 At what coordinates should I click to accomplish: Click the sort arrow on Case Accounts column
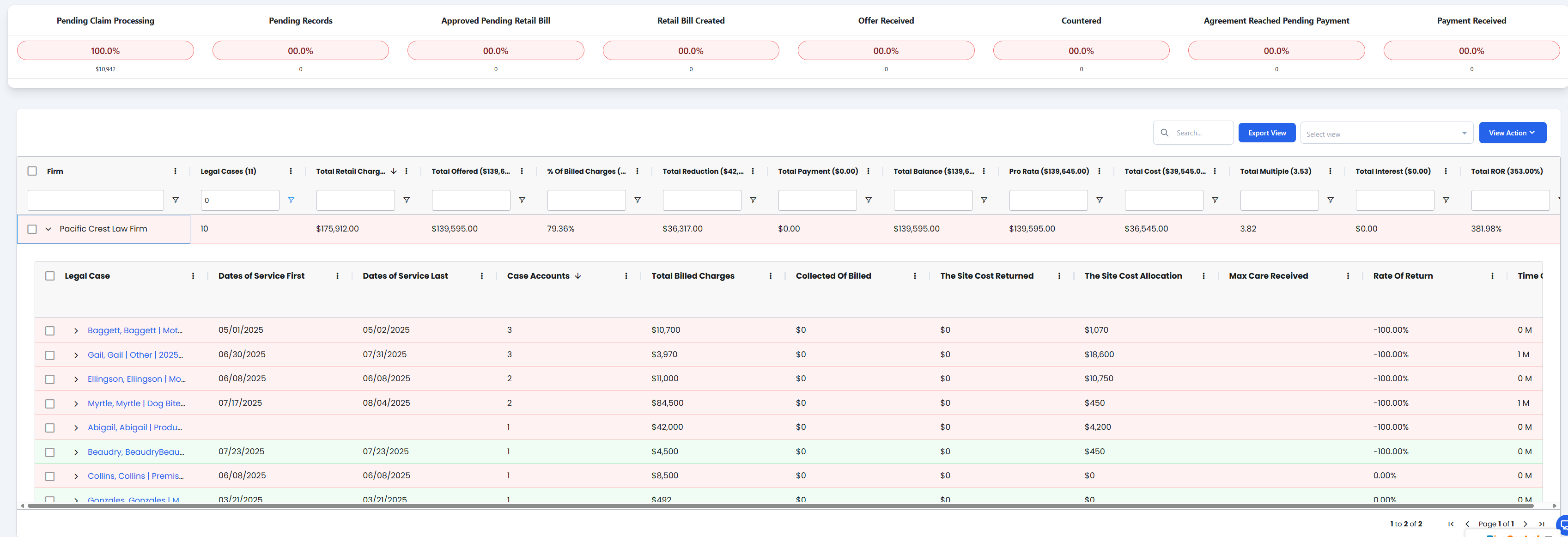[577, 275]
